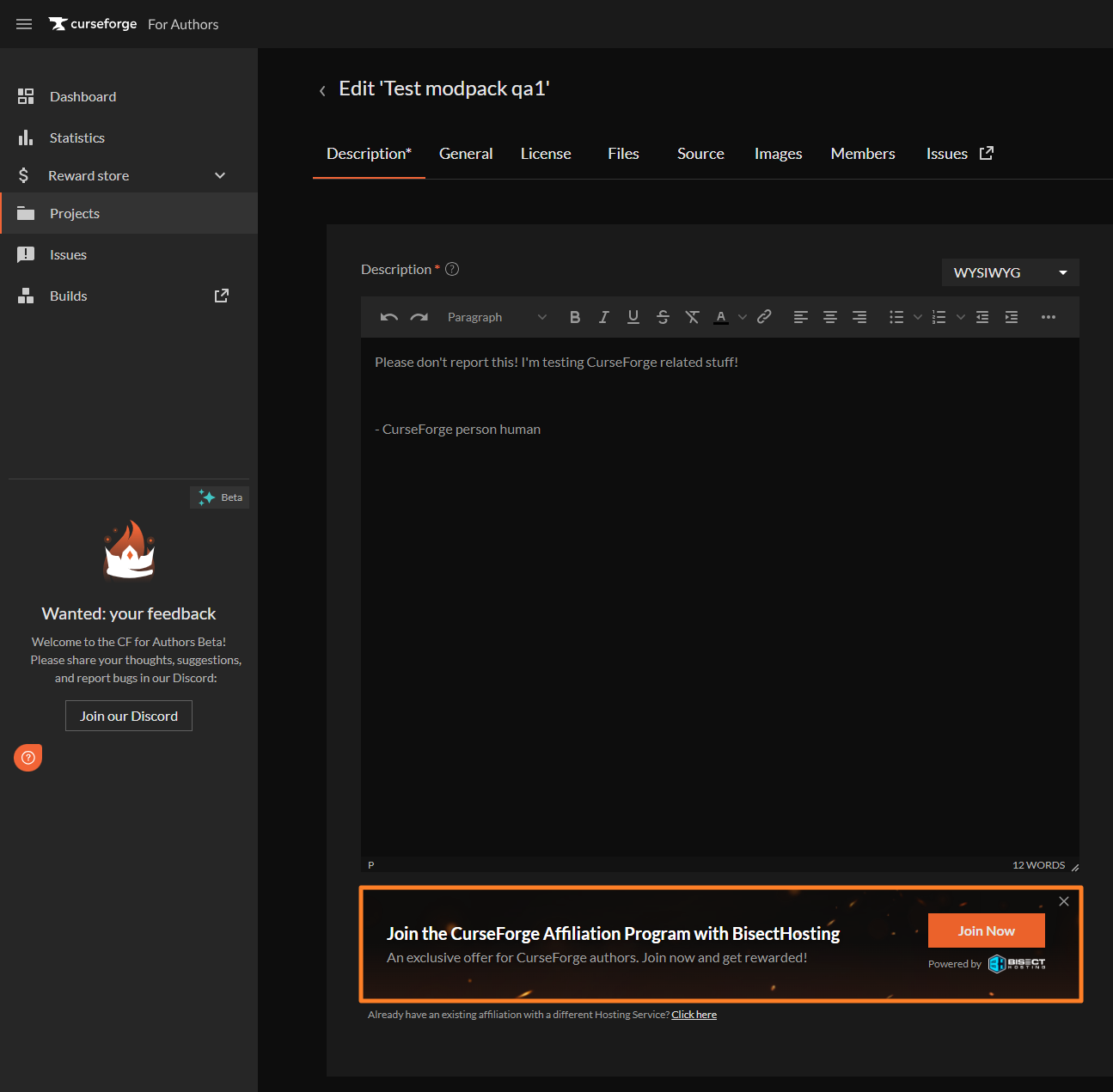Go back using the arrow beside Edit title

click(x=322, y=90)
